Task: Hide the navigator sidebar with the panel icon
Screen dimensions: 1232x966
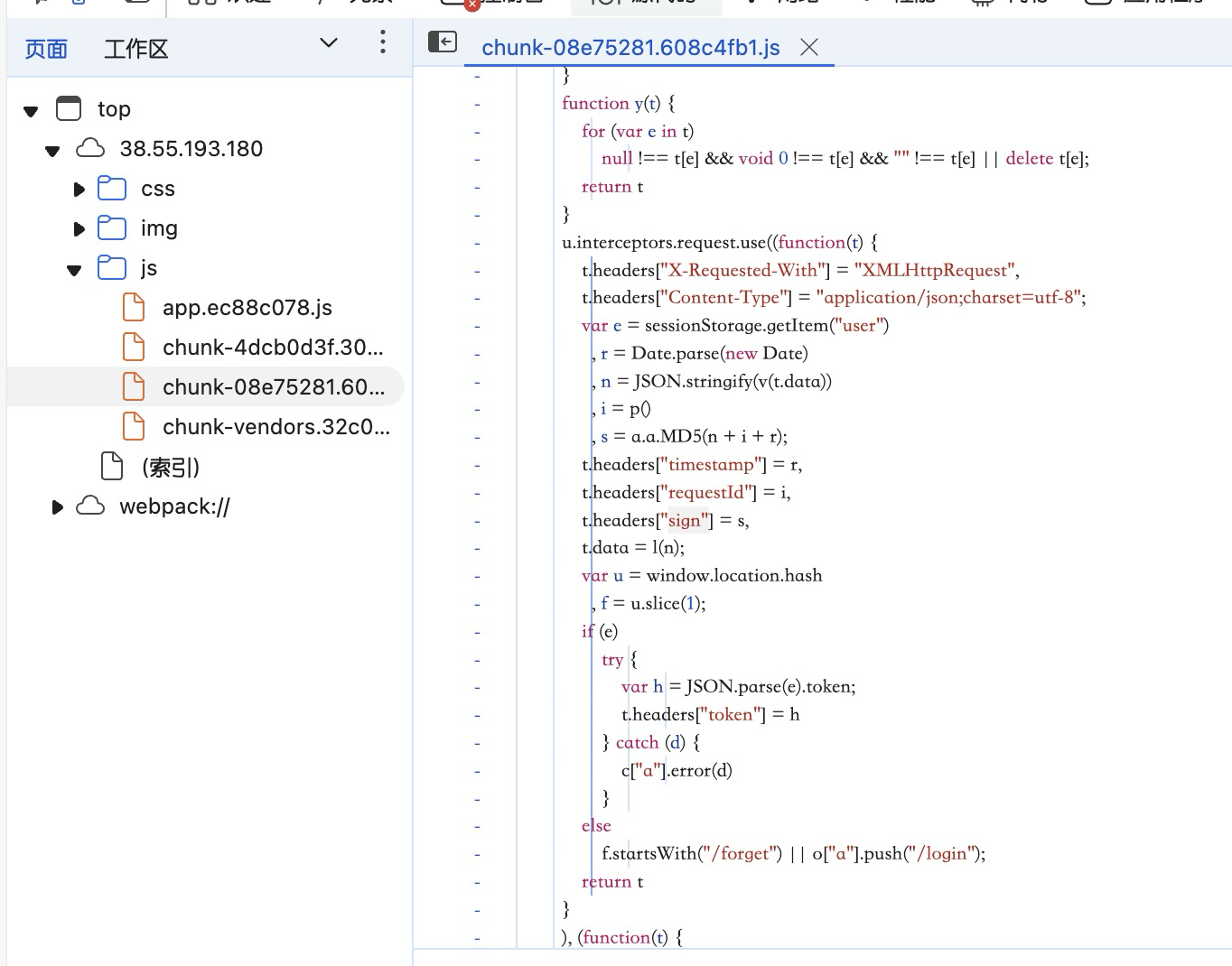Action: pos(443,42)
